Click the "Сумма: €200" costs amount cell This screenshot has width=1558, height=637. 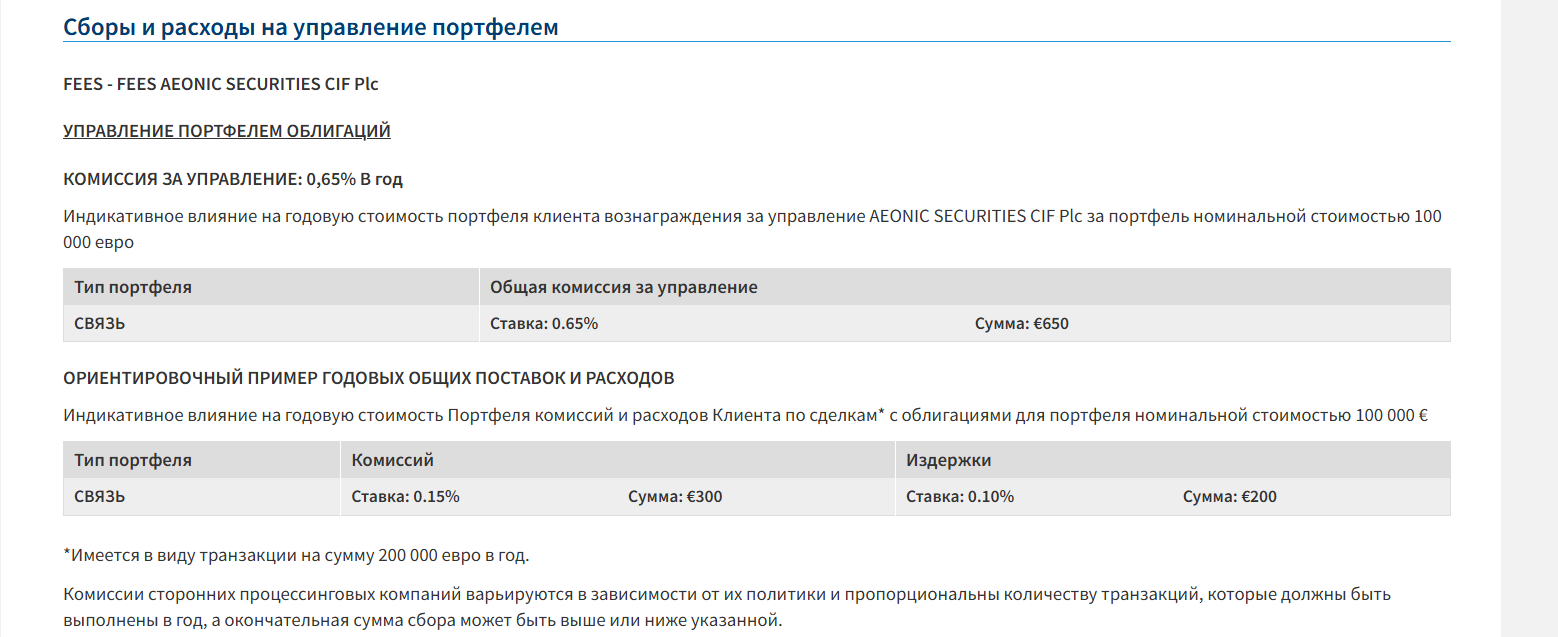(1229, 497)
